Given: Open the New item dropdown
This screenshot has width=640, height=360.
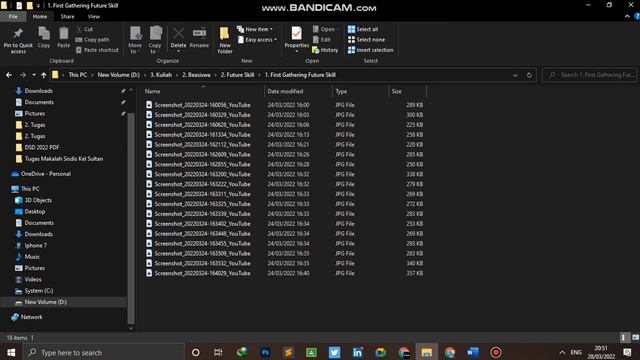Looking at the screenshot, I should 255,29.
